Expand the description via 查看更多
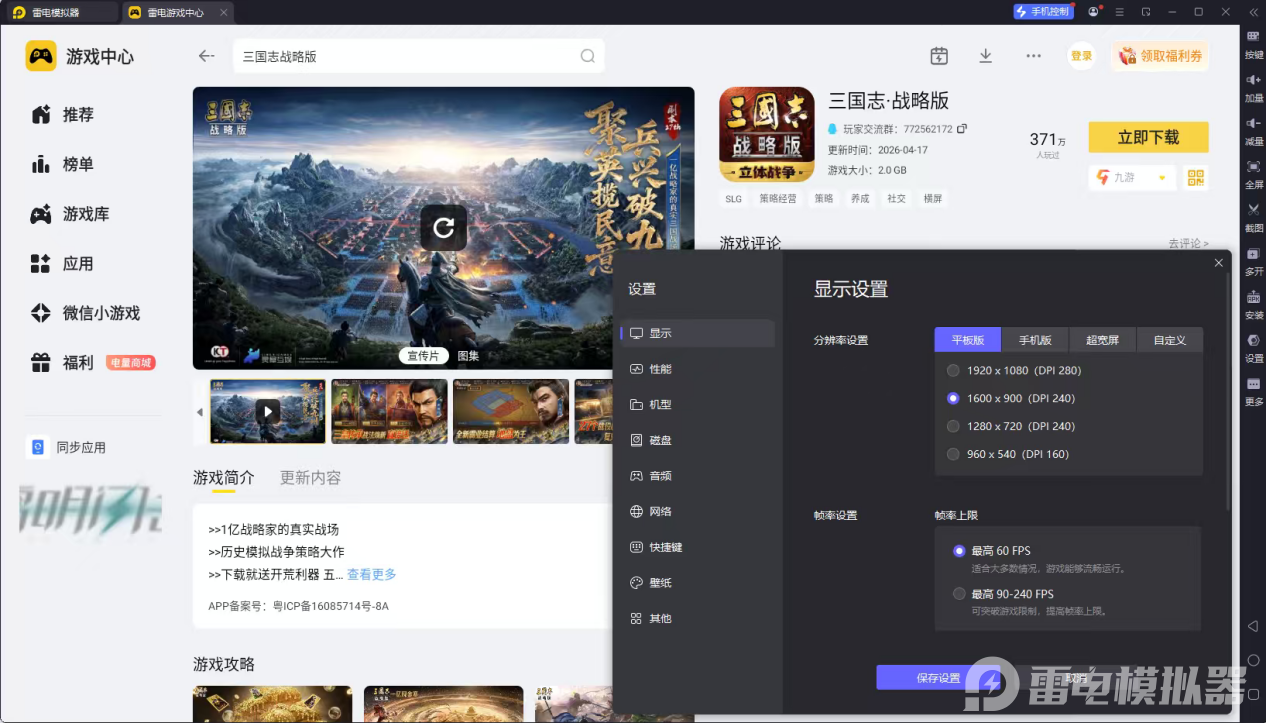The height and width of the screenshot is (723, 1266). [371, 574]
